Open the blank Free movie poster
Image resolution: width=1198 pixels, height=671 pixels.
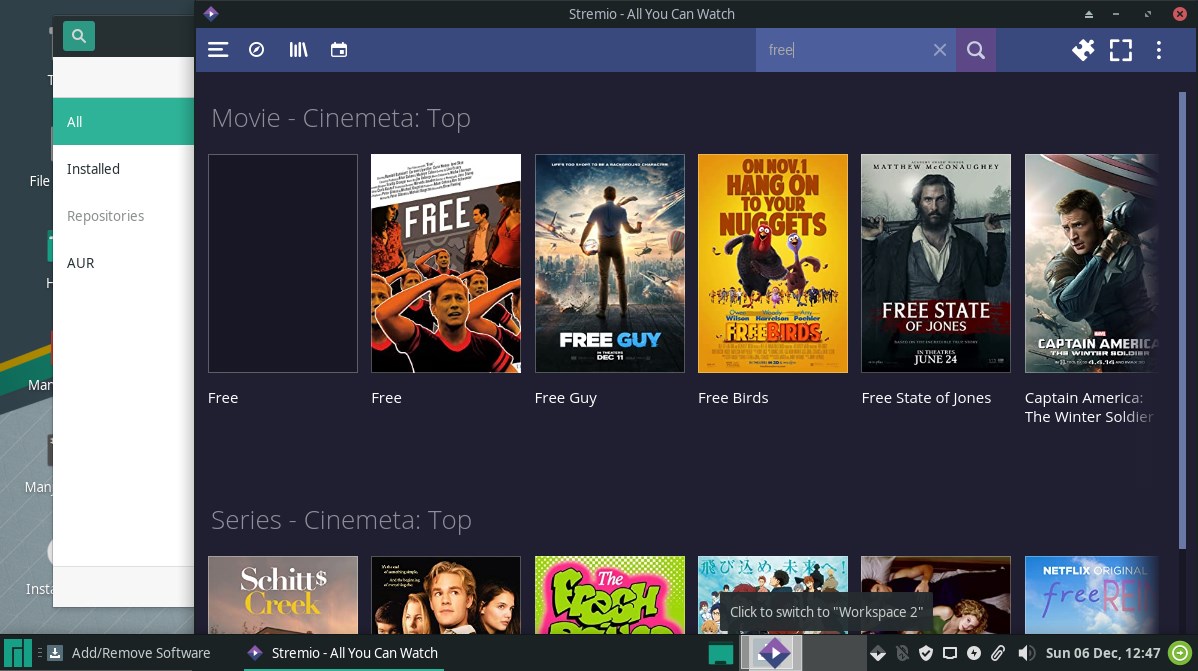tap(283, 264)
